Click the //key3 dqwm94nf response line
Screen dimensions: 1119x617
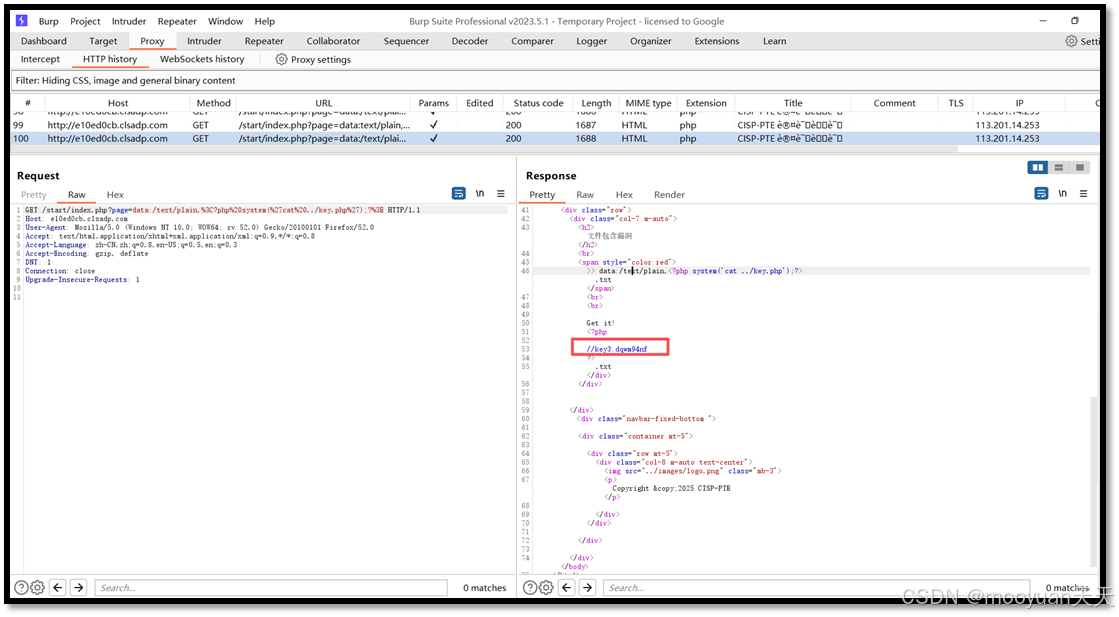tap(617, 349)
